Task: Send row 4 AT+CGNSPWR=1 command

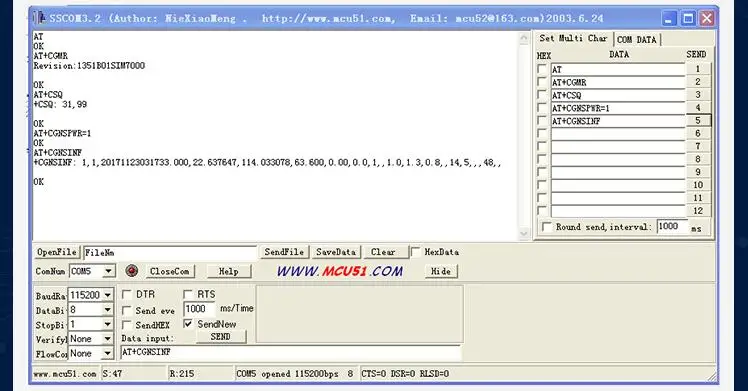Action: (697, 107)
